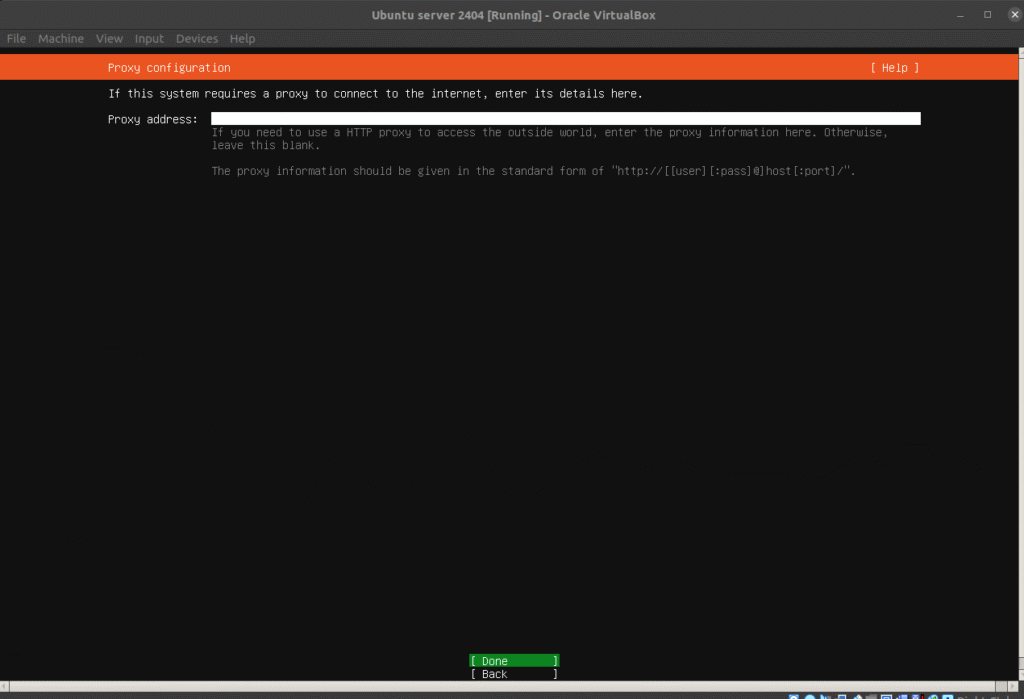Maximize the VirtualBox window
Screen dimensions: 1024x699
coord(987,15)
